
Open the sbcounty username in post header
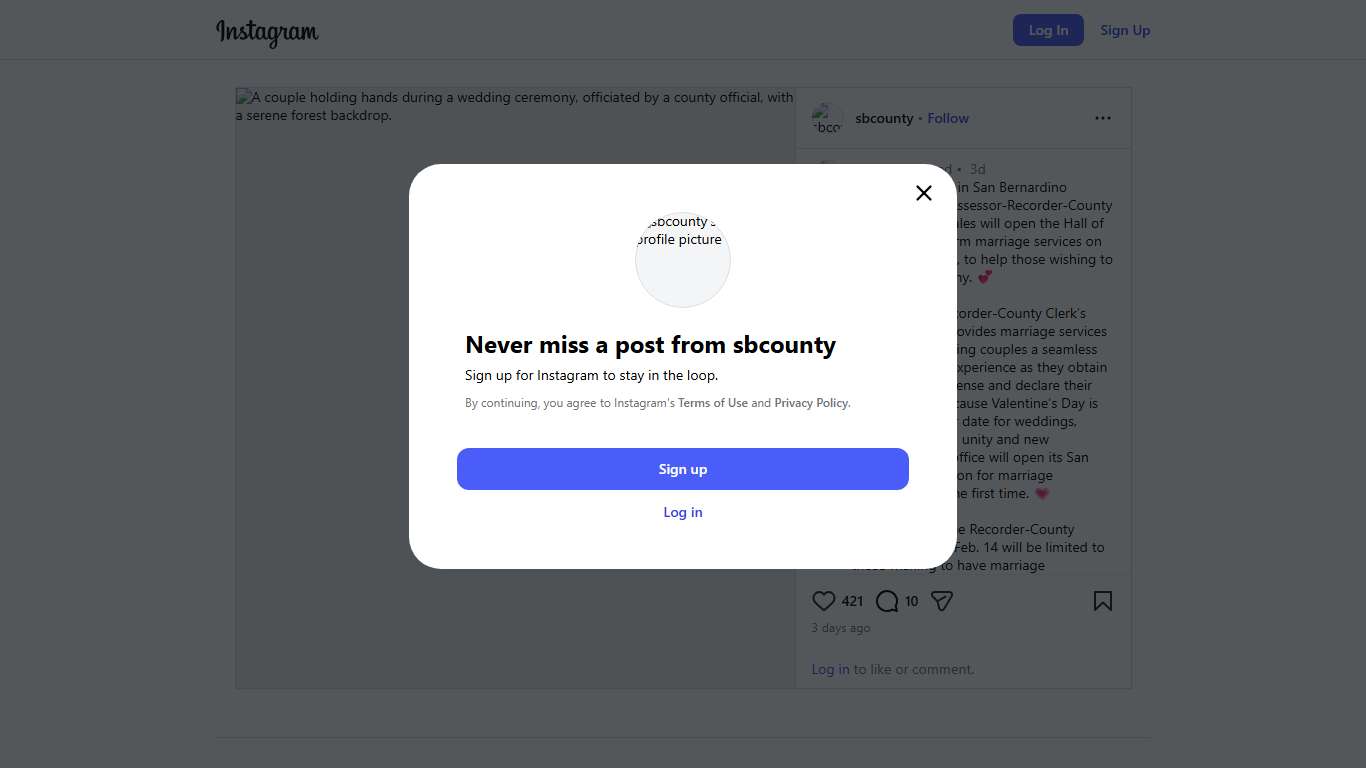point(884,118)
